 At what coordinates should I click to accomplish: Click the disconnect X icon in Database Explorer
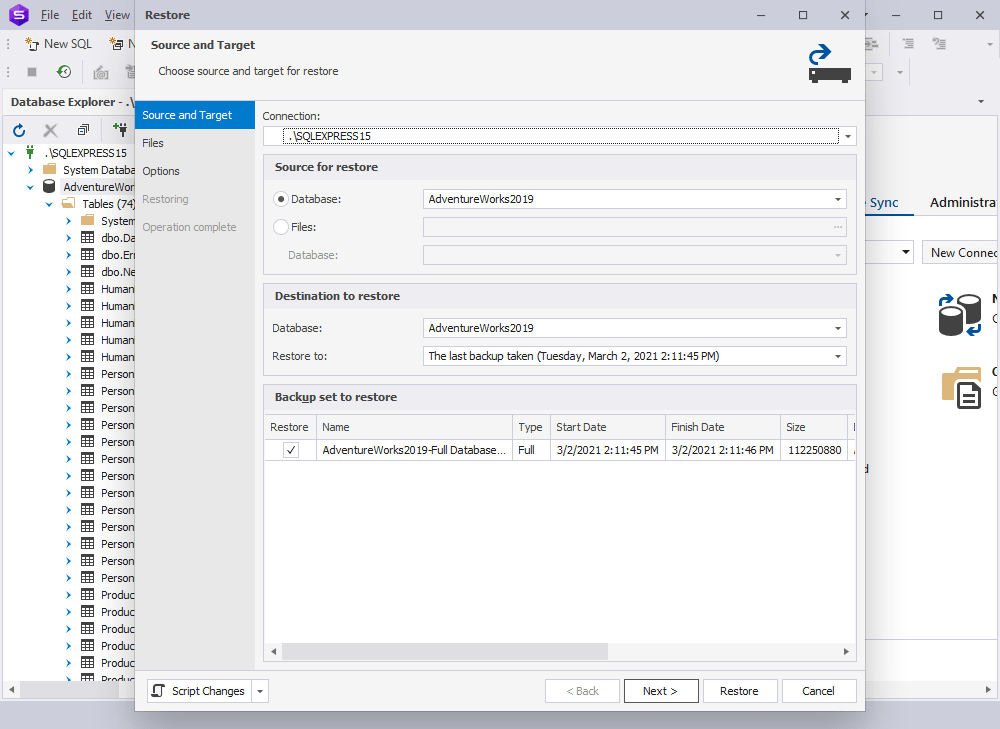click(x=50, y=130)
